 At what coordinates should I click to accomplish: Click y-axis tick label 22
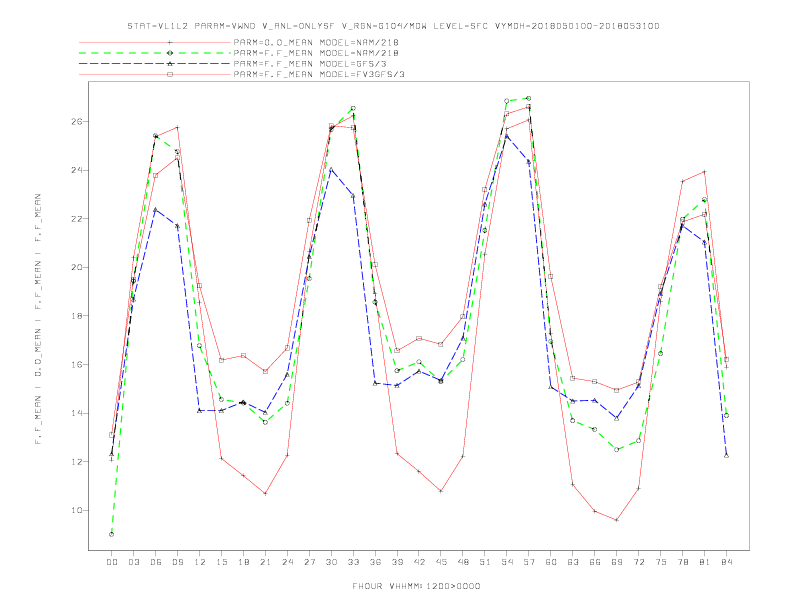(x=77, y=219)
